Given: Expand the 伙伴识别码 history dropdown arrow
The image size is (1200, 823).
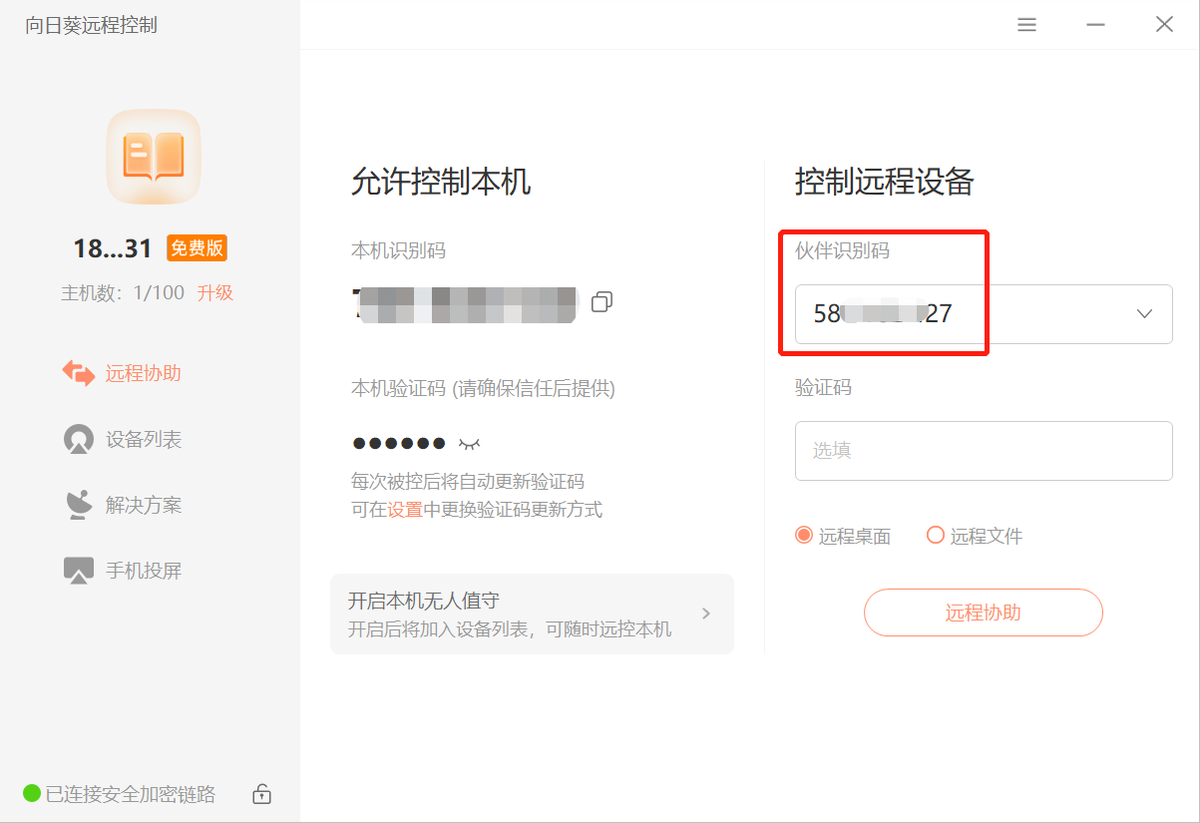Looking at the screenshot, I should click(1145, 314).
